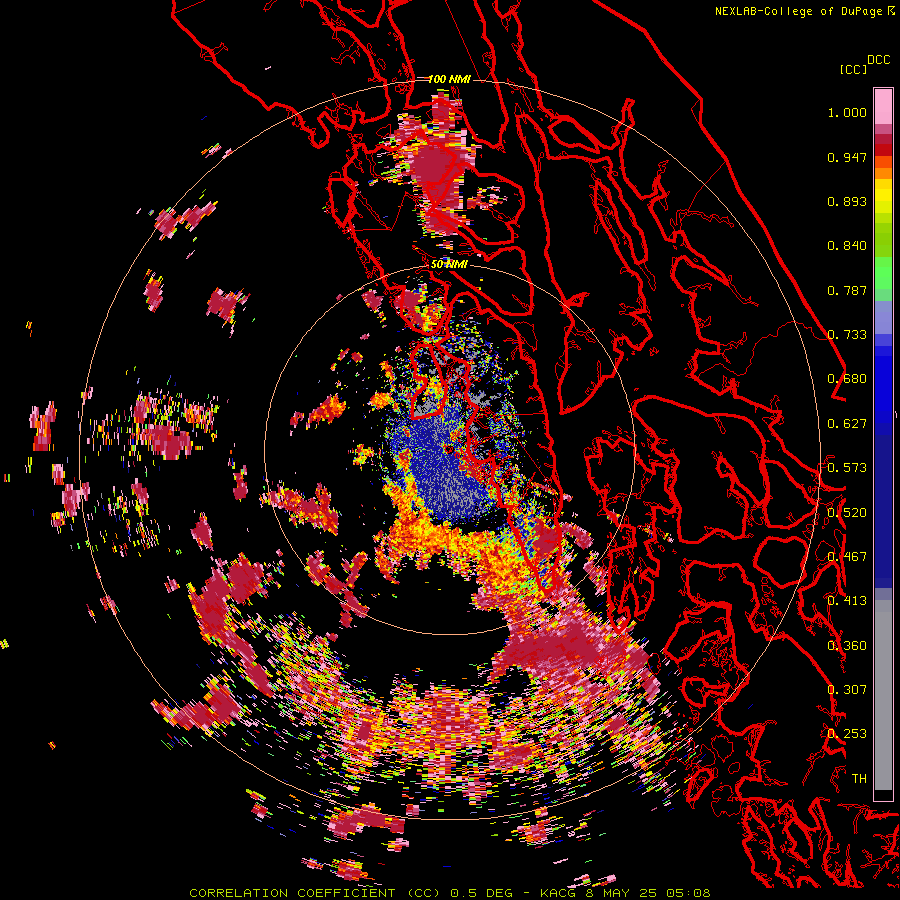Click the 0.360 legend value
The width and height of the screenshot is (900, 900).
tap(847, 646)
